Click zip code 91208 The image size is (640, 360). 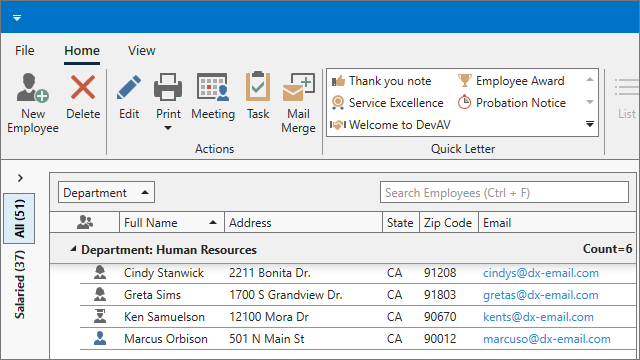(x=440, y=273)
